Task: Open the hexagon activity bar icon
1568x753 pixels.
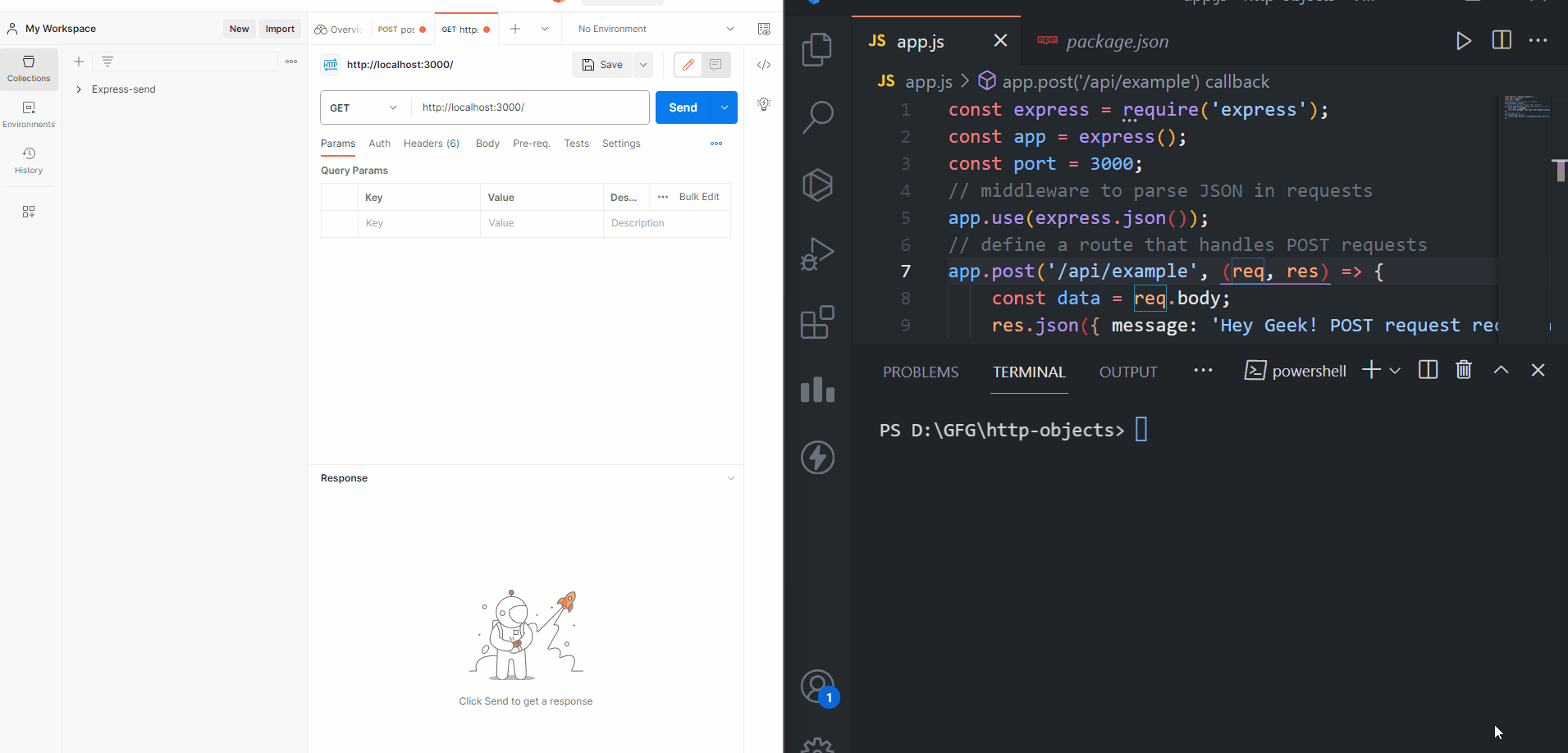Action: pos(817,185)
